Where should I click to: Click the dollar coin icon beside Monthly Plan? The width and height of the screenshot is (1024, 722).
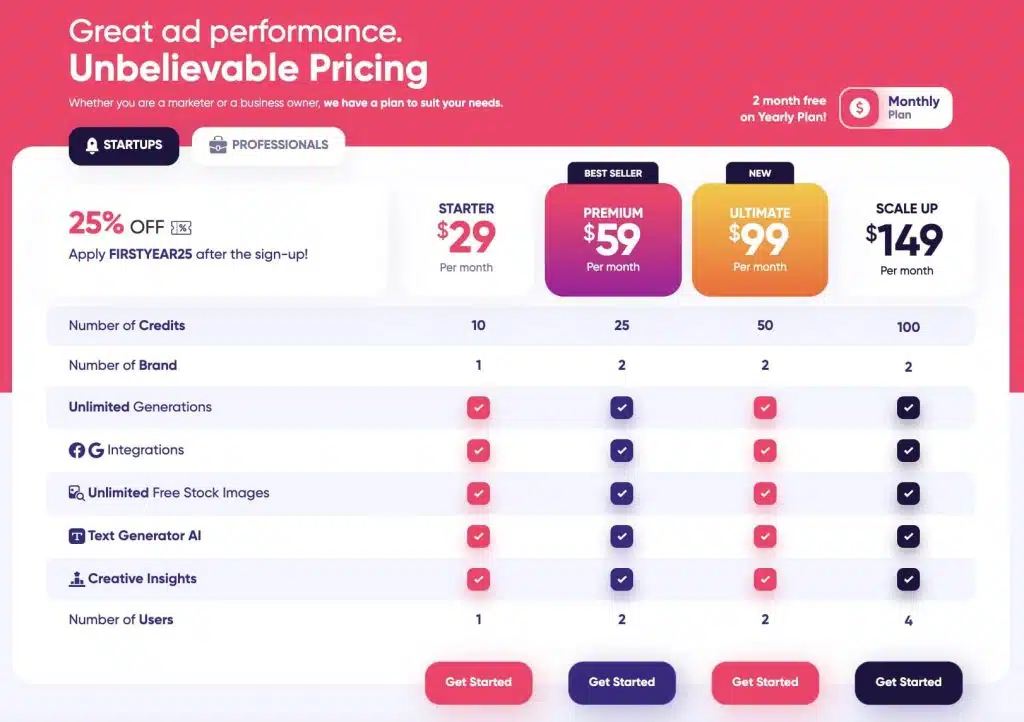858,107
